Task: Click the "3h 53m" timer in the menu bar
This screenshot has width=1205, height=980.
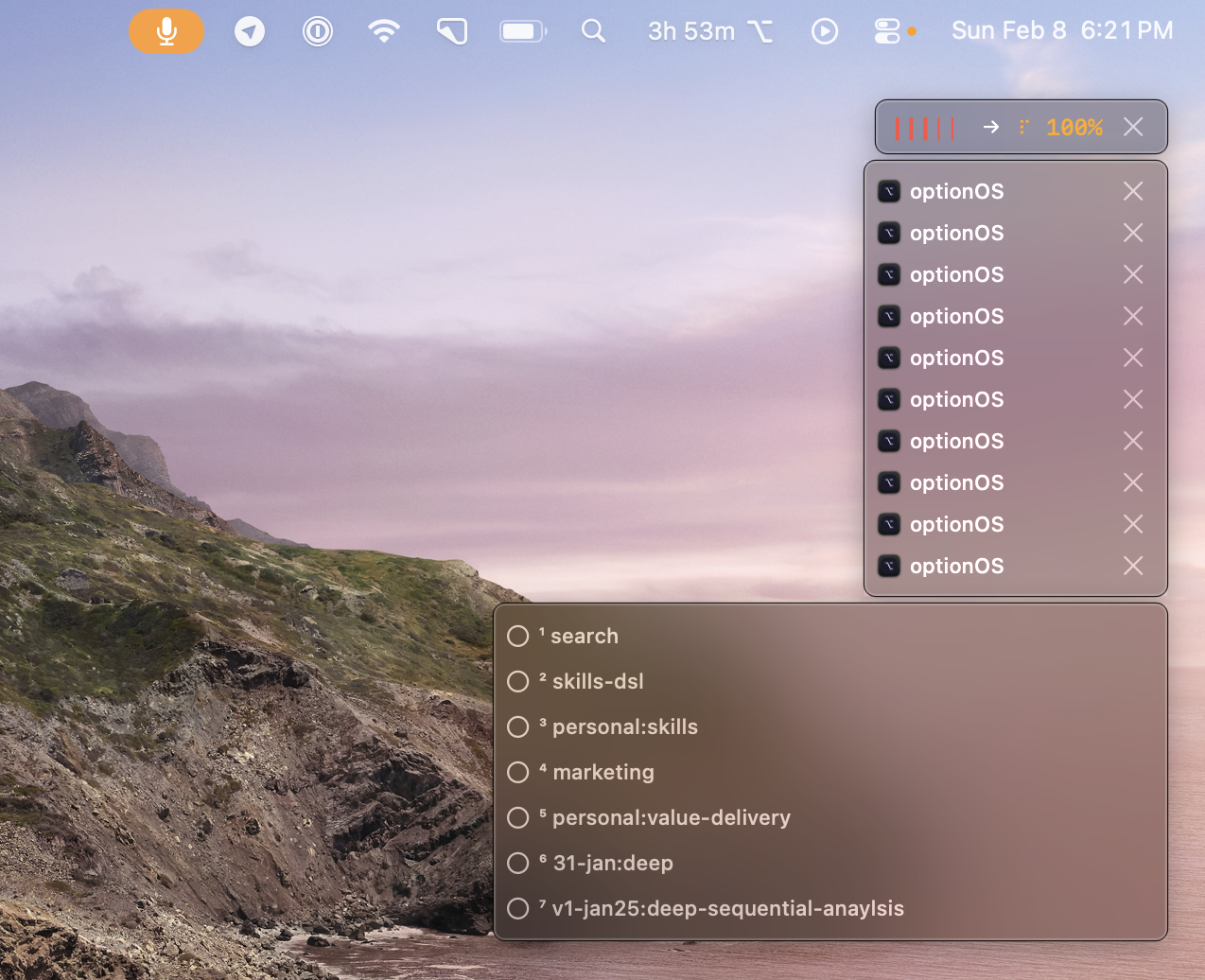Action: coord(690,30)
